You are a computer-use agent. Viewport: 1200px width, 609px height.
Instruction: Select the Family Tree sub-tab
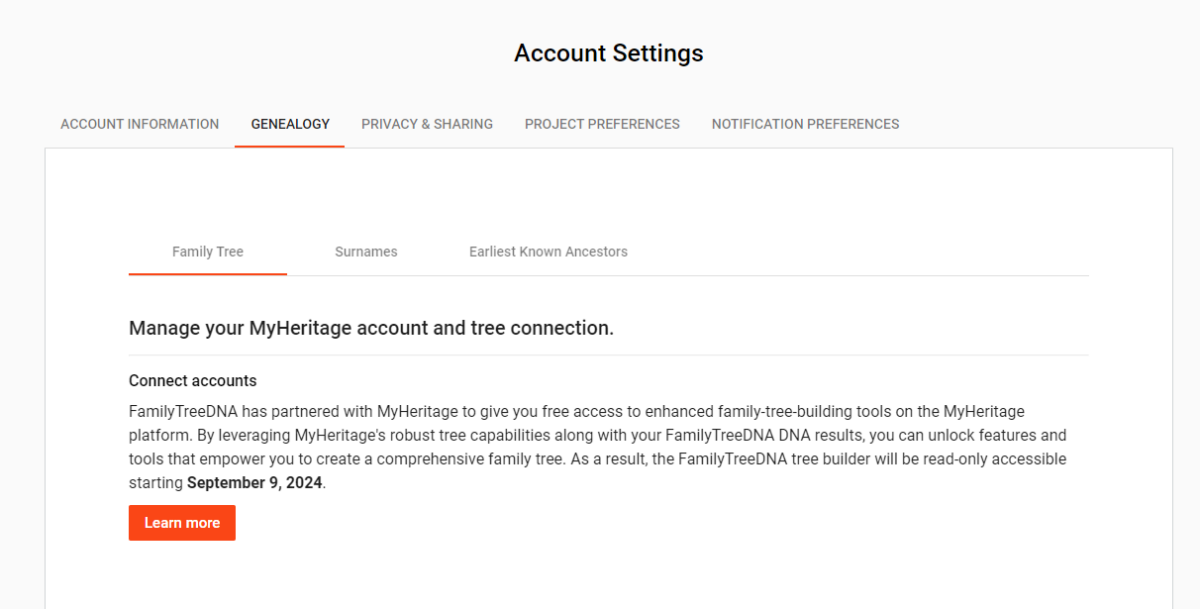tap(208, 252)
